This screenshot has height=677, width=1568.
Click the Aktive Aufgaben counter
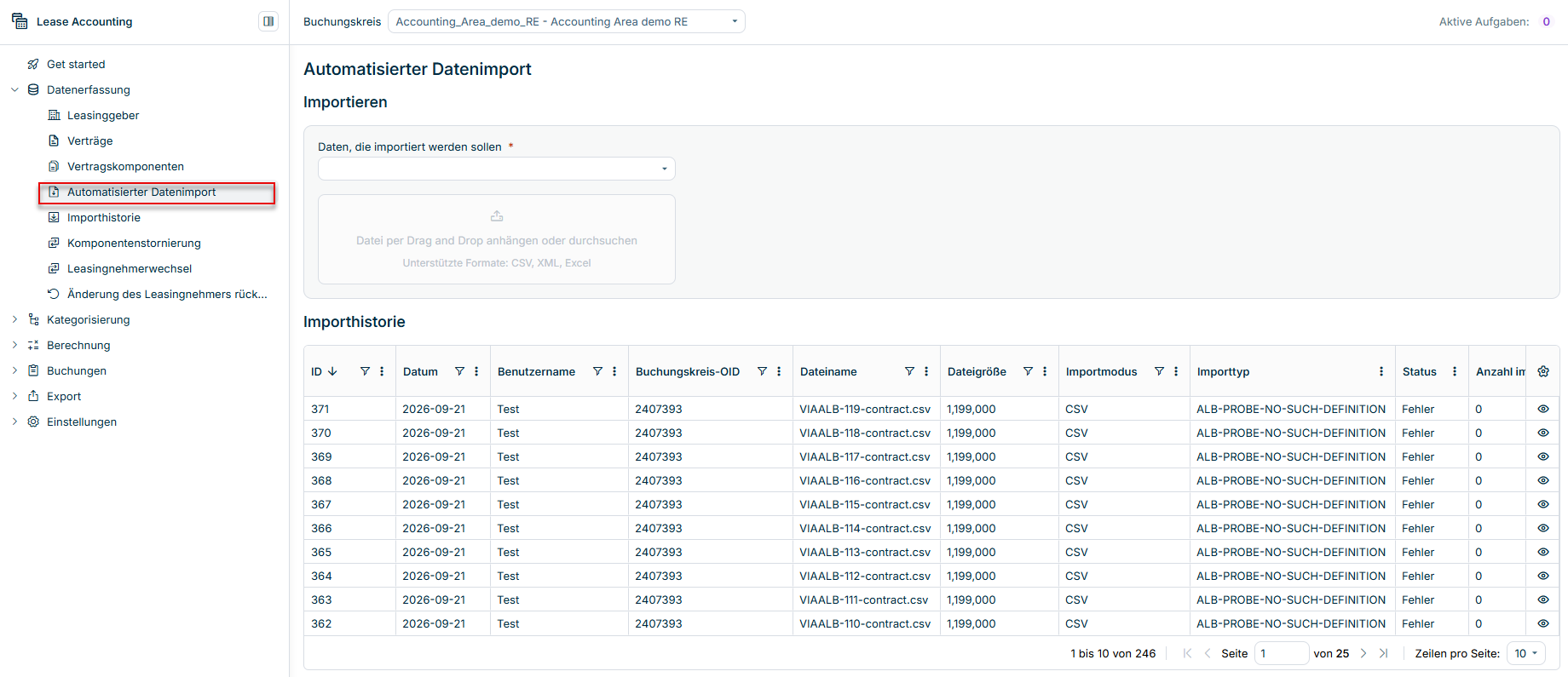tap(1546, 21)
